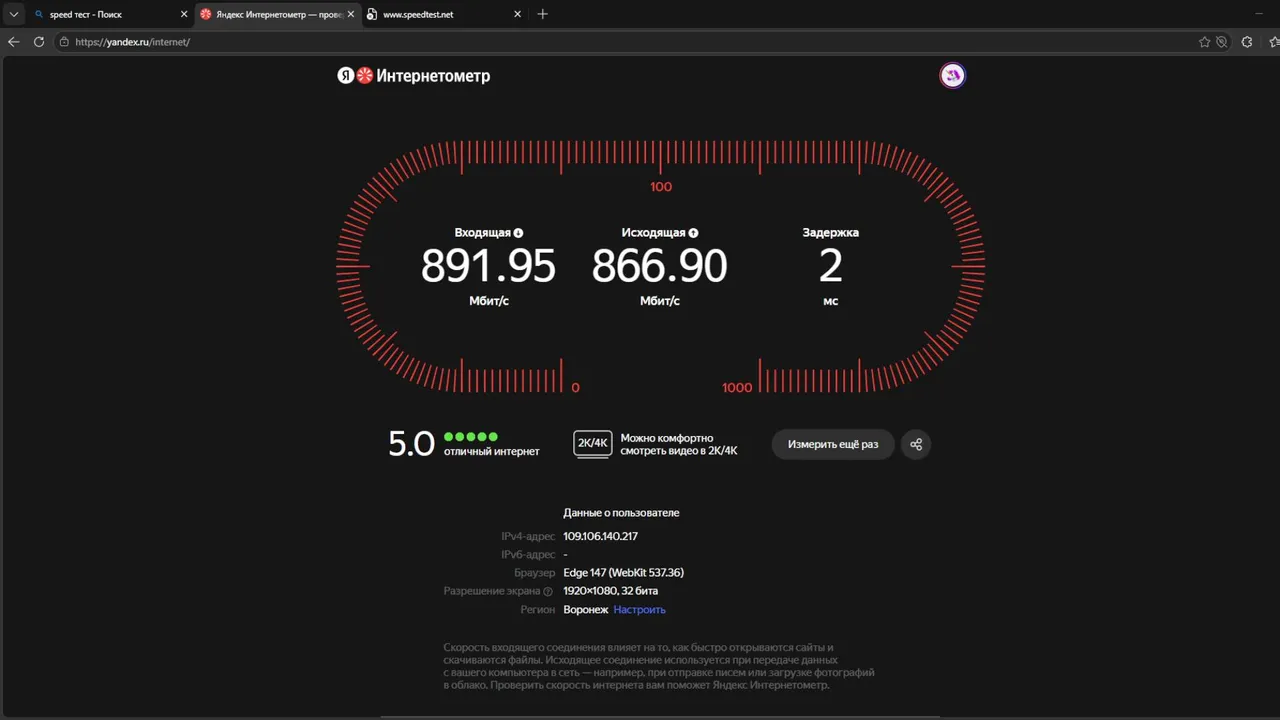Click the region name Воронеж
The height and width of the screenshot is (720, 1280).
[x=585, y=609]
